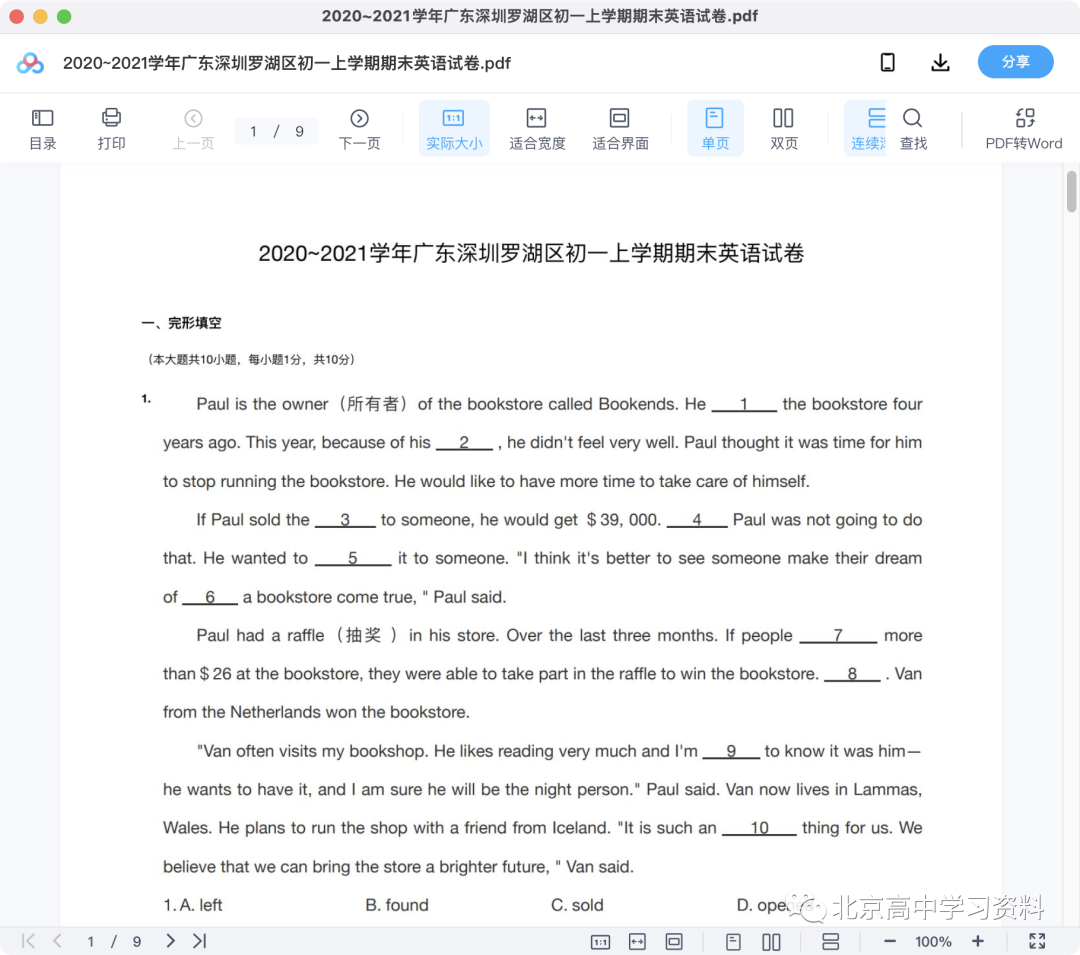Viewport: 1080px width, 955px height.
Task: Jump to last page in bottom bar
Action: (x=200, y=941)
